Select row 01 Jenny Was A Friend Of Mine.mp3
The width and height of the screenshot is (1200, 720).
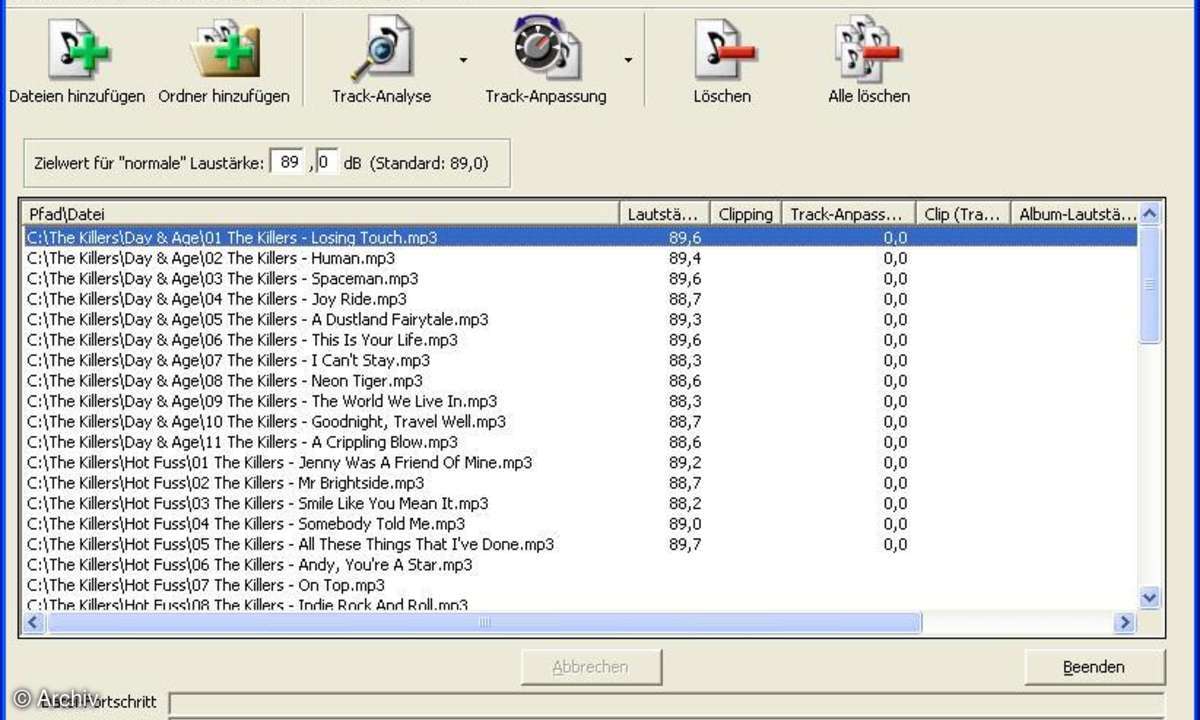[x=579, y=463]
